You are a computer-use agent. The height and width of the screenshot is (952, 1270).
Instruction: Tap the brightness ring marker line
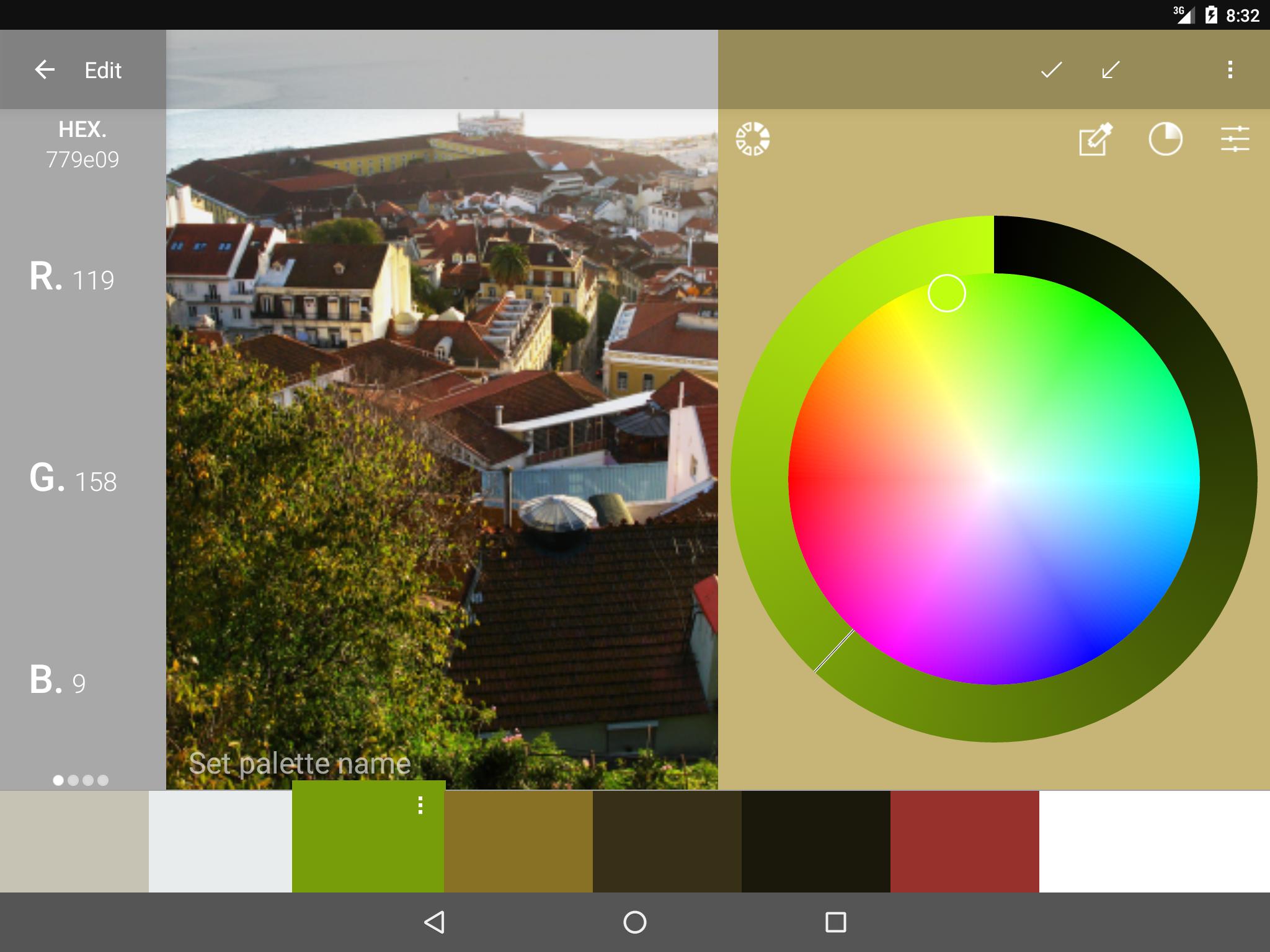click(x=834, y=651)
